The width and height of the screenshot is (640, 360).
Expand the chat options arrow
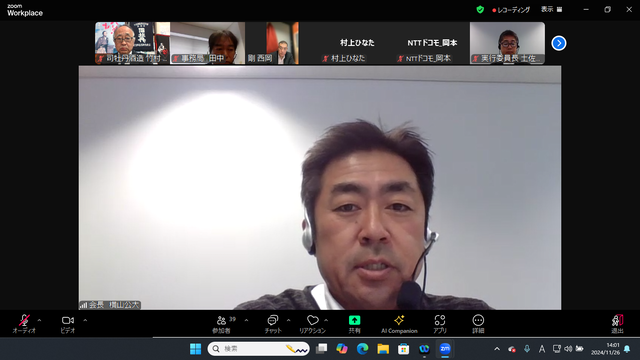coord(289,320)
